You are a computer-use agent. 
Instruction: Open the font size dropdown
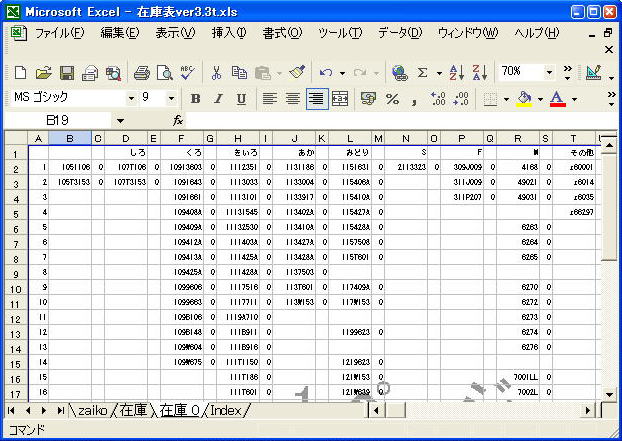[173, 98]
